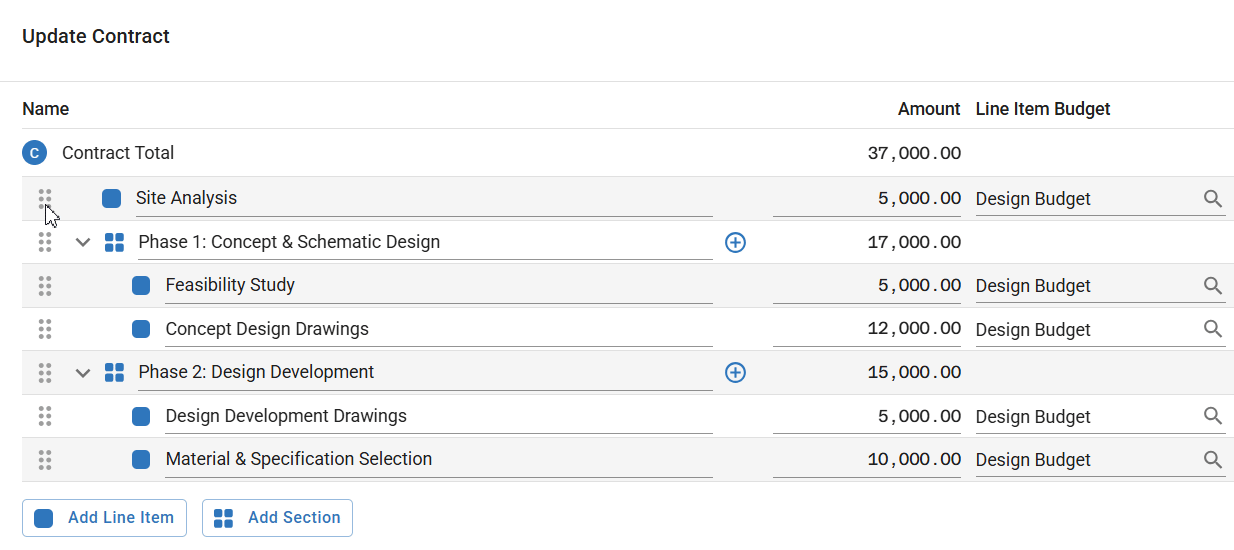This screenshot has width=1234, height=550.
Task: Click the Concept Design Drawings amount of 12,000.00
Action: point(866,329)
